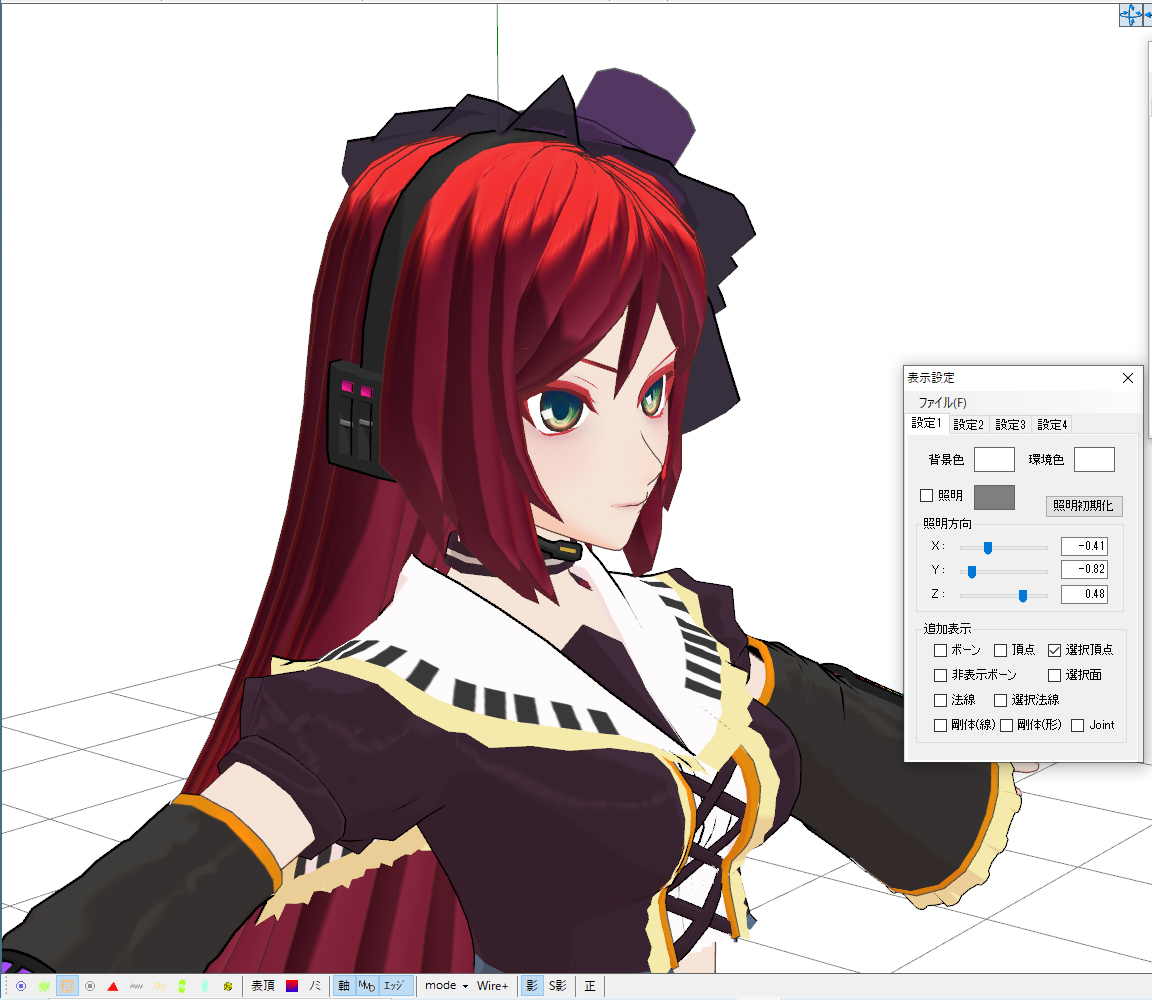Pick the 環境色 ambient color swatch
This screenshot has height=1000, width=1152.
click(x=1094, y=460)
